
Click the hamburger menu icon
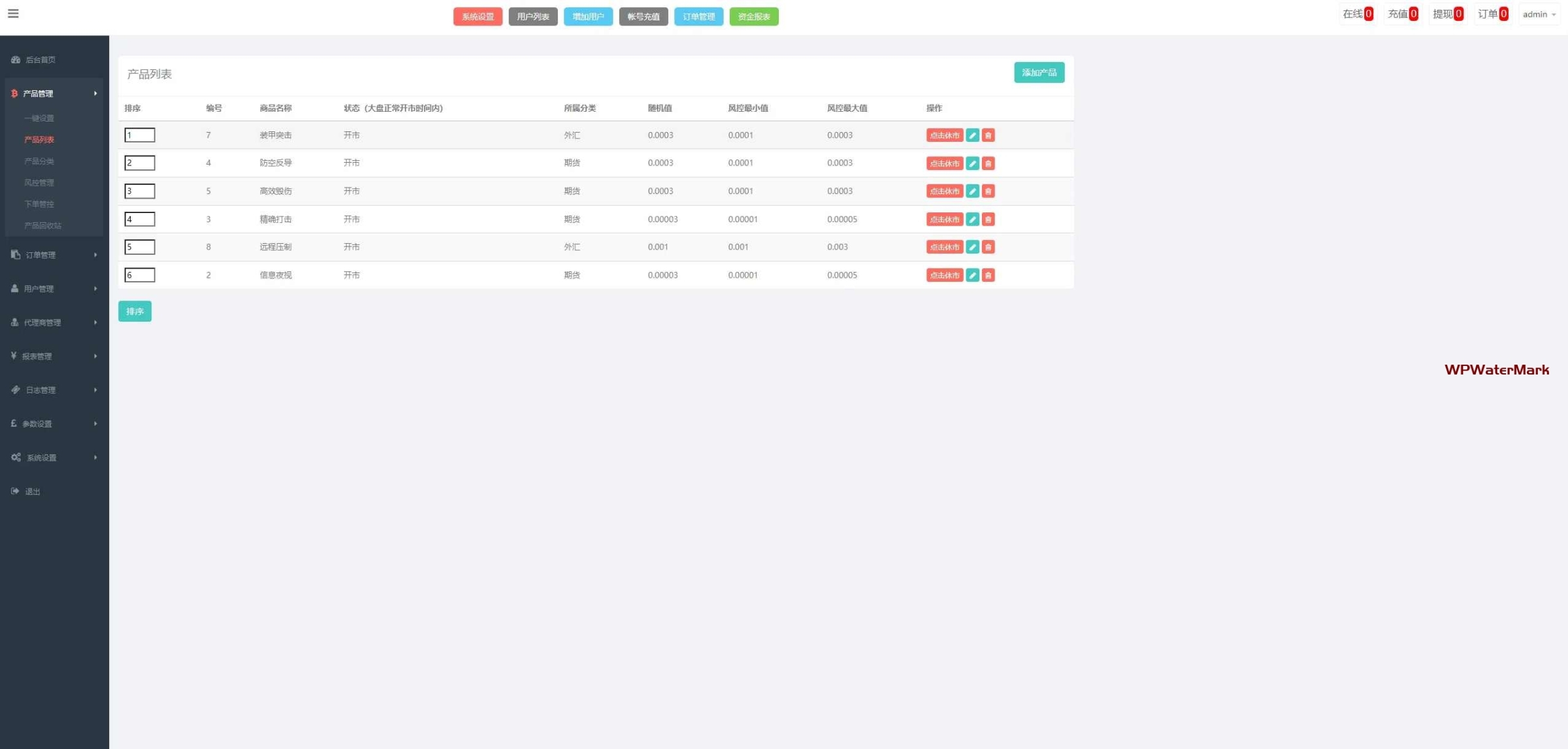point(13,14)
